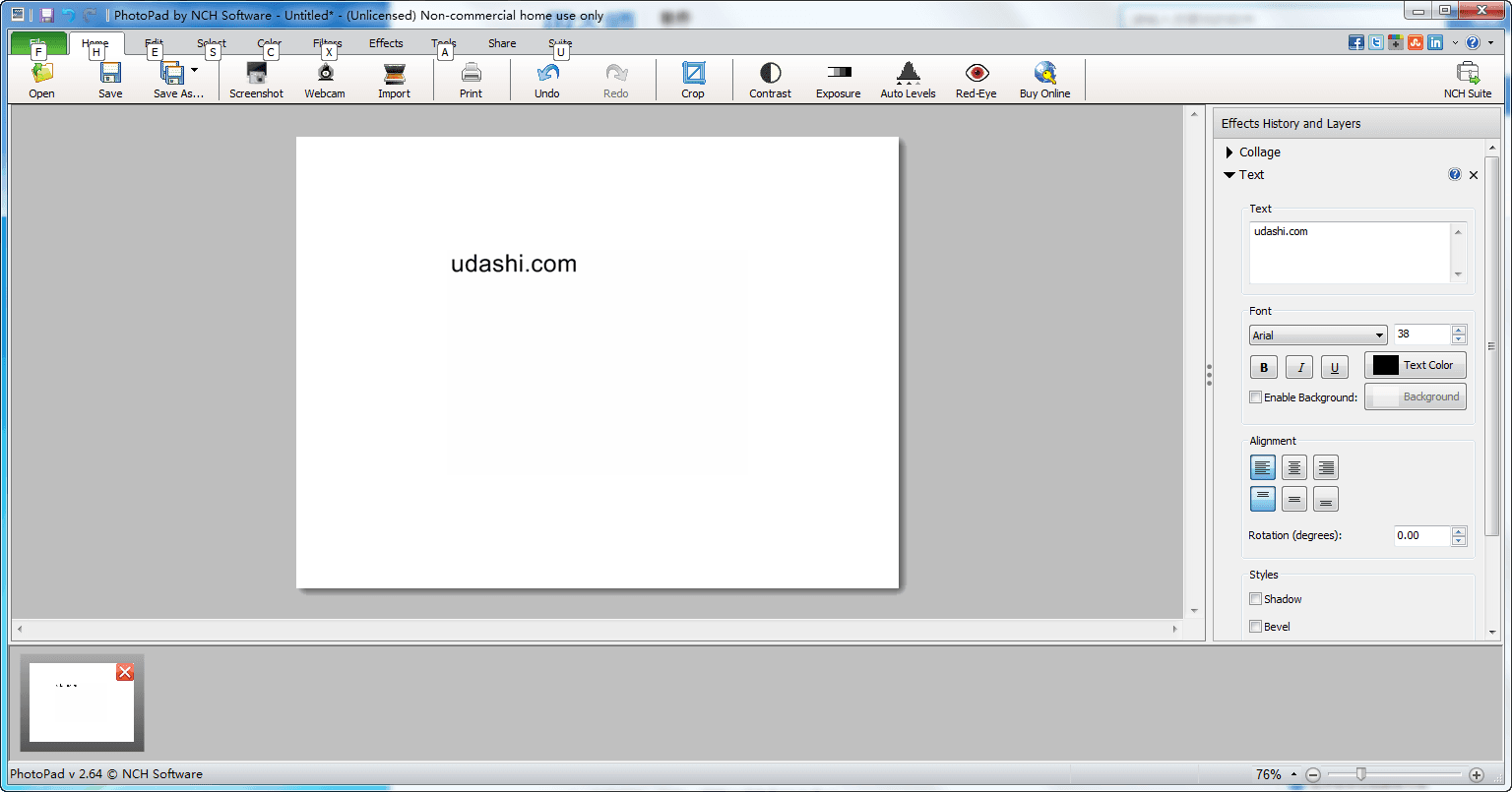Image resolution: width=1512 pixels, height=792 pixels.
Task: Click the StumbleUpon share icon
Action: [1416, 42]
